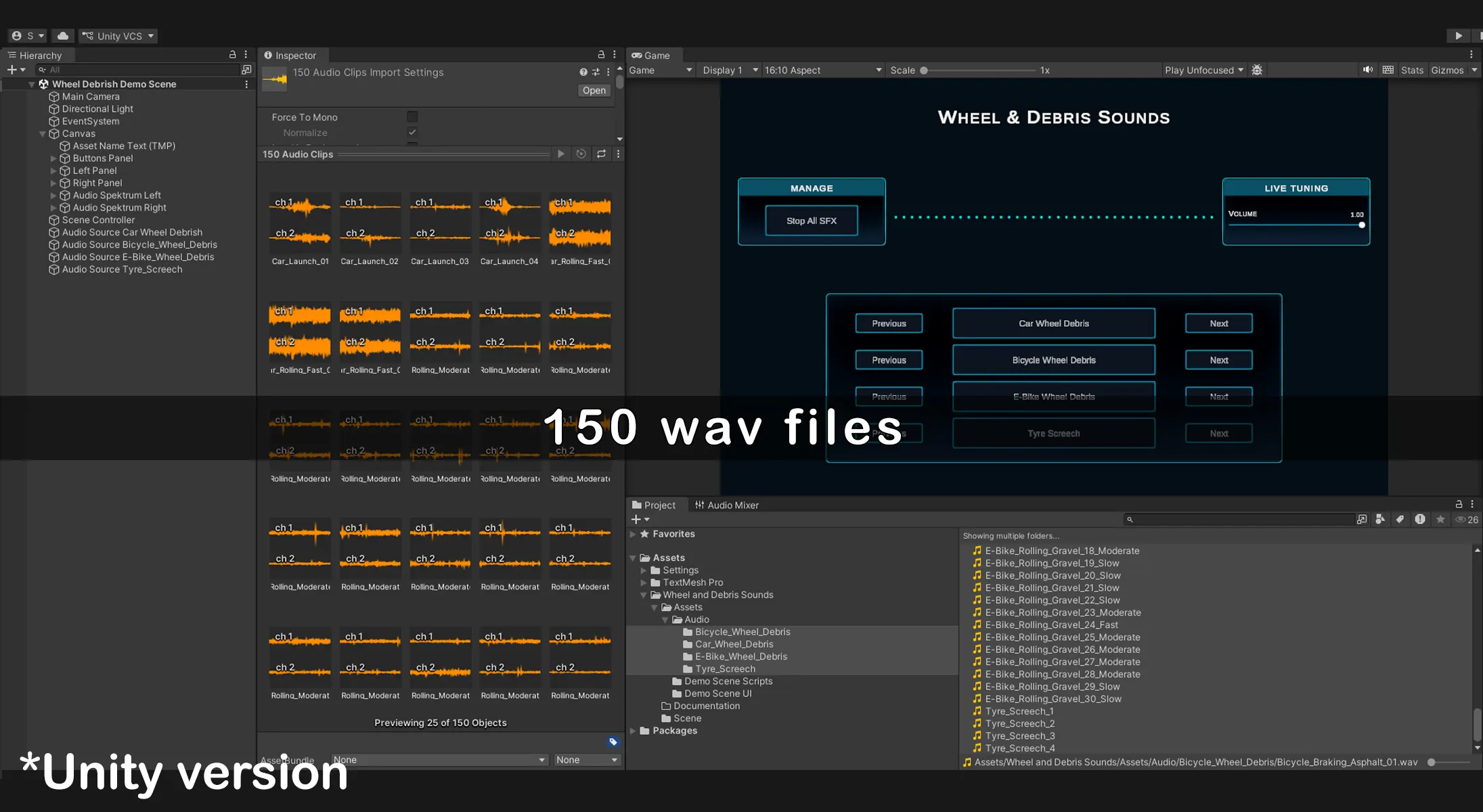The width and height of the screenshot is (1483, 812).
Task: Open Project panel more options menu
Action: 1472,504
